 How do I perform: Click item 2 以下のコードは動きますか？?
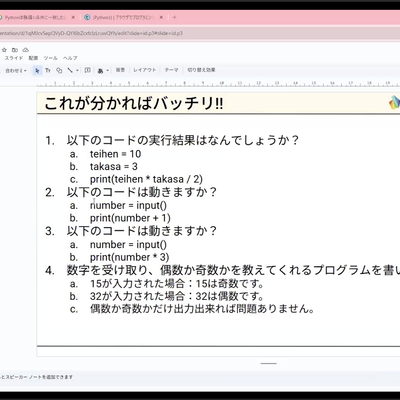(x=141, y=192)
